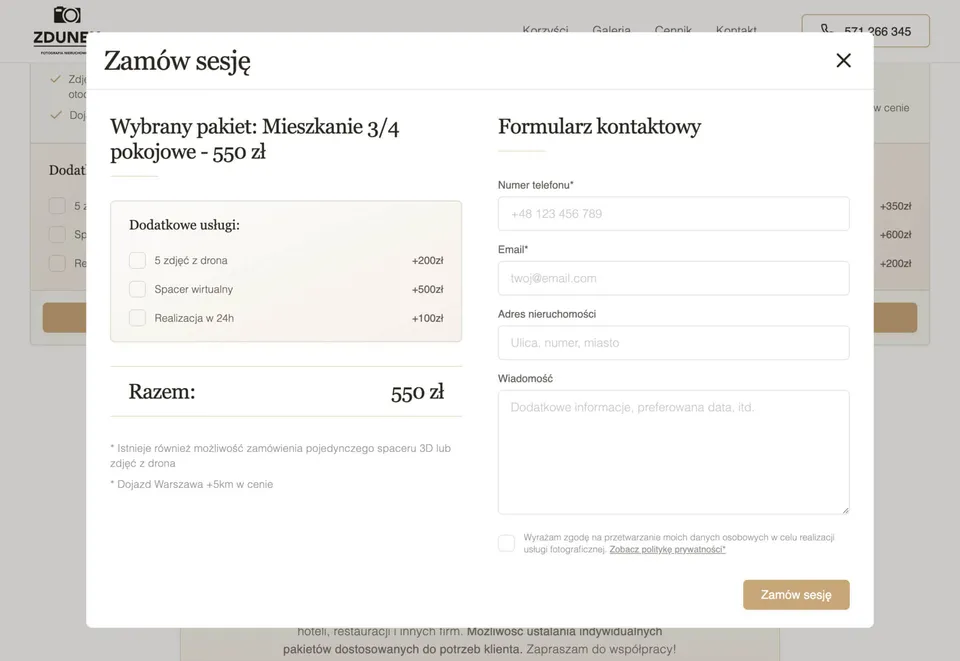Click the Adres nieruchomości field
The image size is (960, 661).
[673, 343]
